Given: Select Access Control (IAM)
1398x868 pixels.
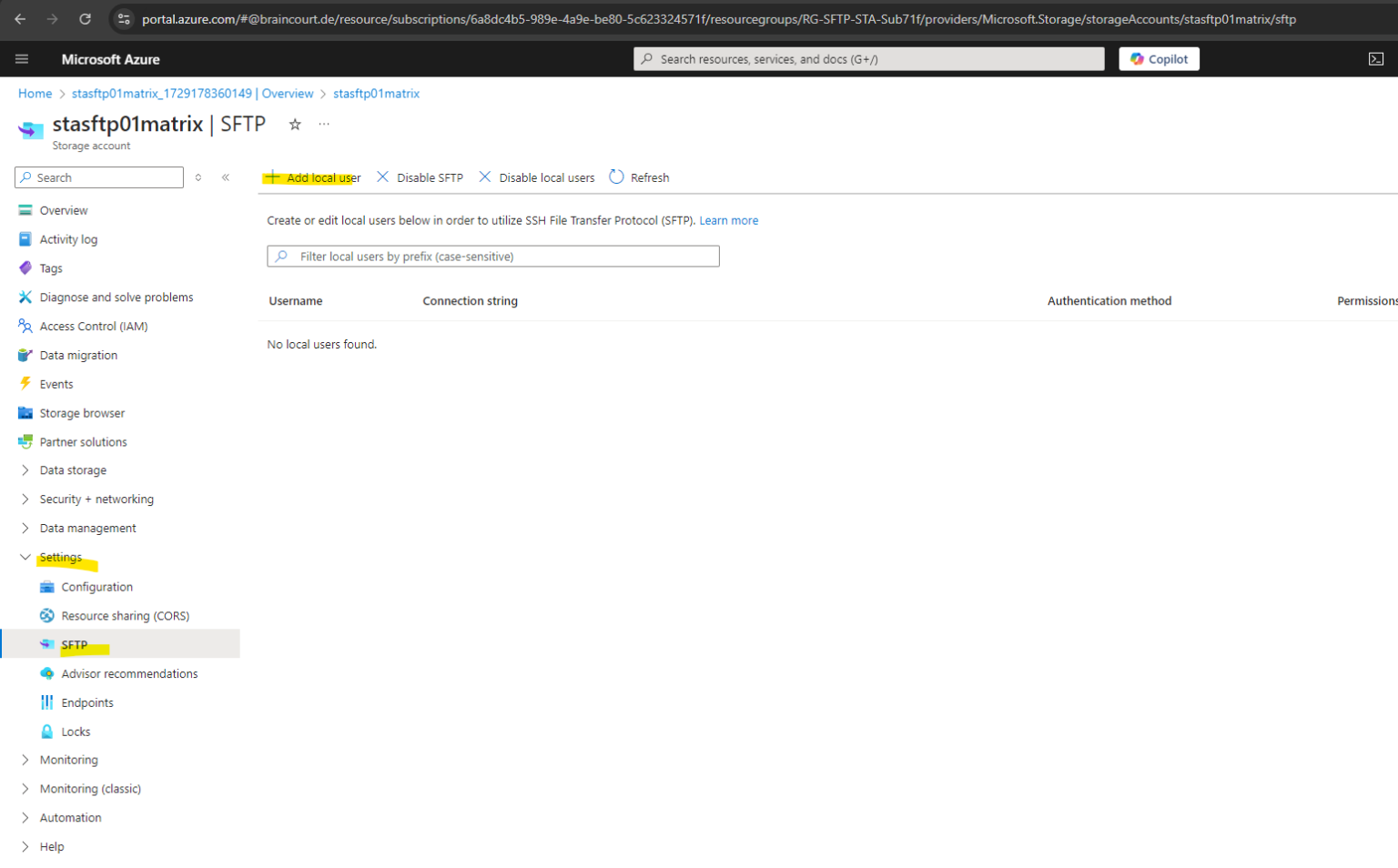Looking at the screenshot, I should pos(94,326).
